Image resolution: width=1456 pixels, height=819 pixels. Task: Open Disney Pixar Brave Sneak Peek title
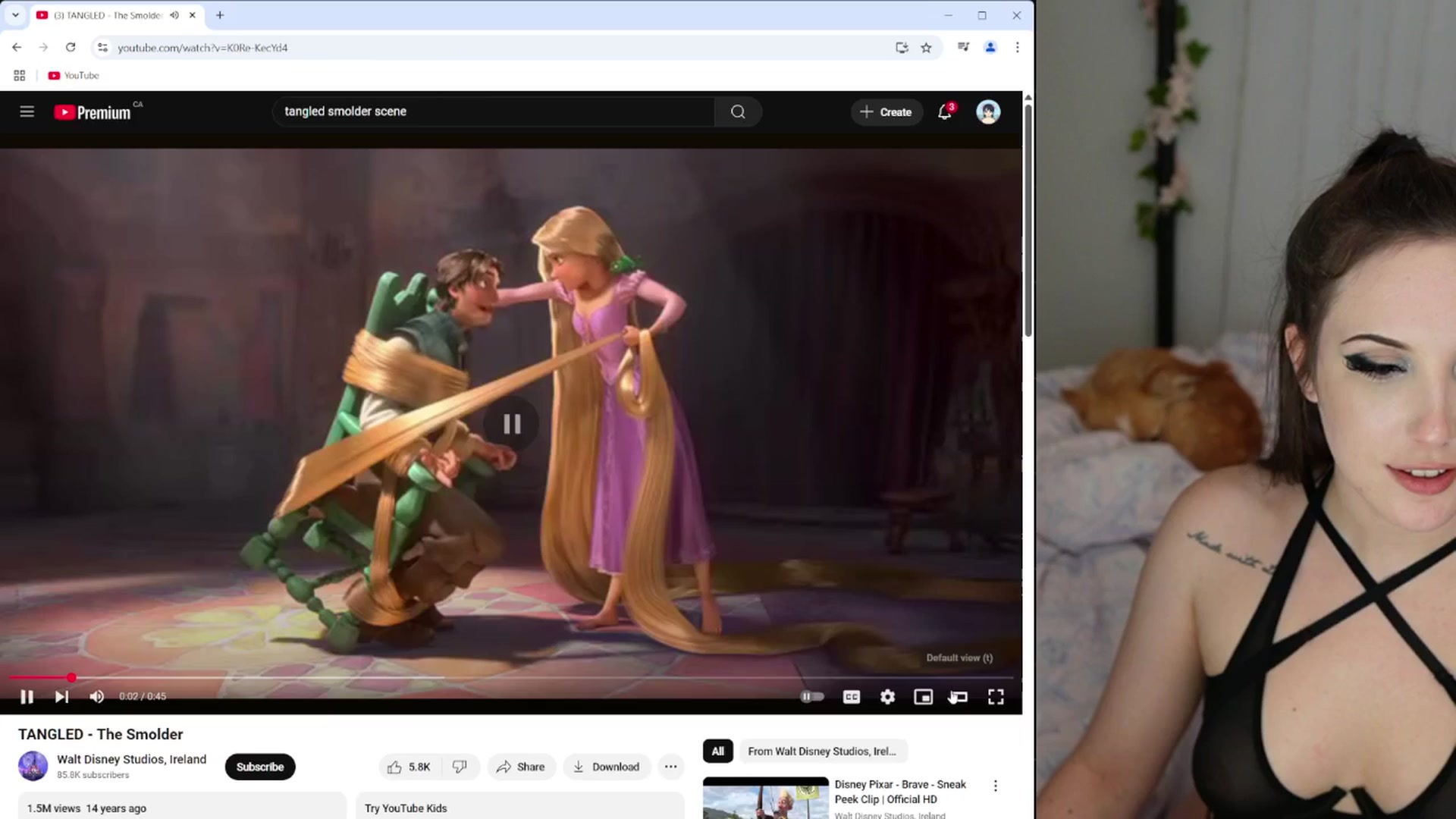900,792
